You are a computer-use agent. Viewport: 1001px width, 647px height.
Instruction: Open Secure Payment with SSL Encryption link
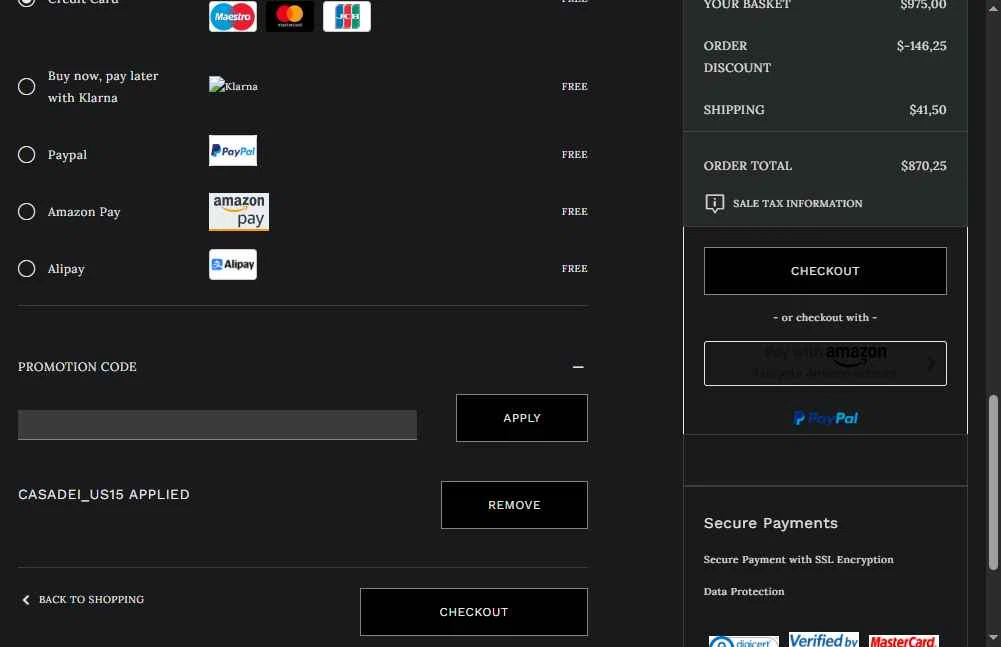pyautogui.click(x=798, y=559)
